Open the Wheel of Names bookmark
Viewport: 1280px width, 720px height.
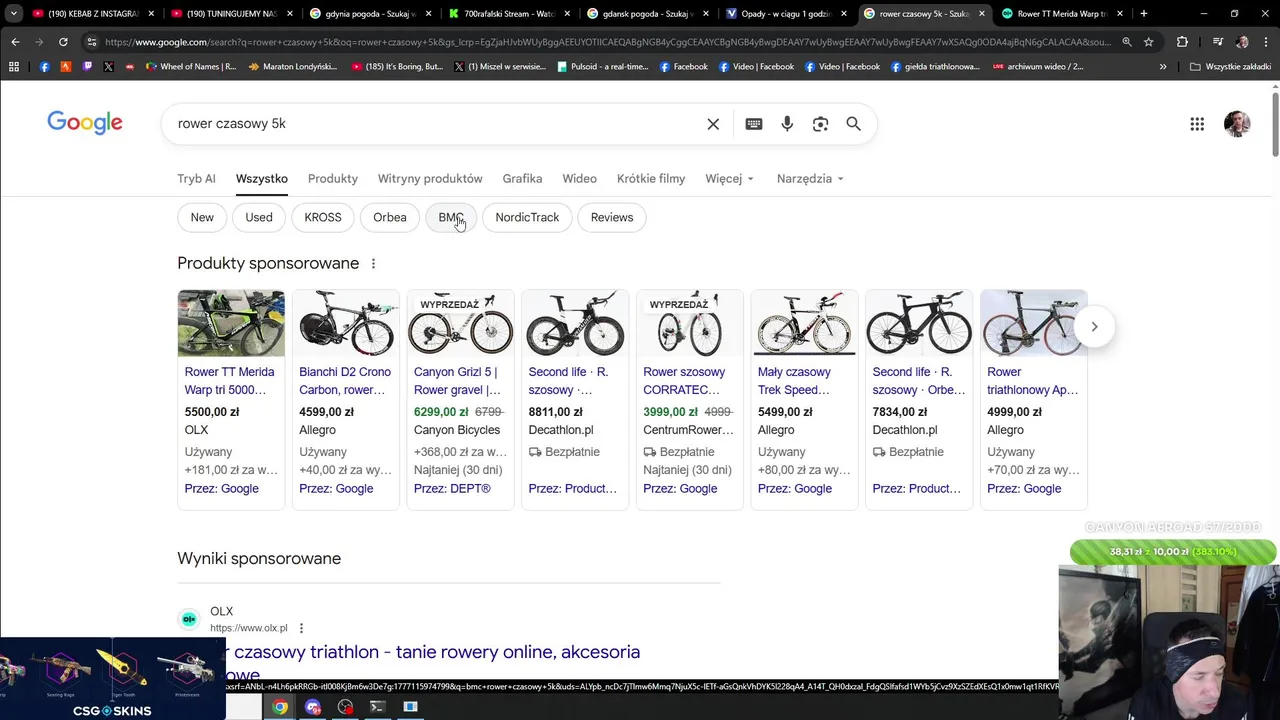click(191, 67)
